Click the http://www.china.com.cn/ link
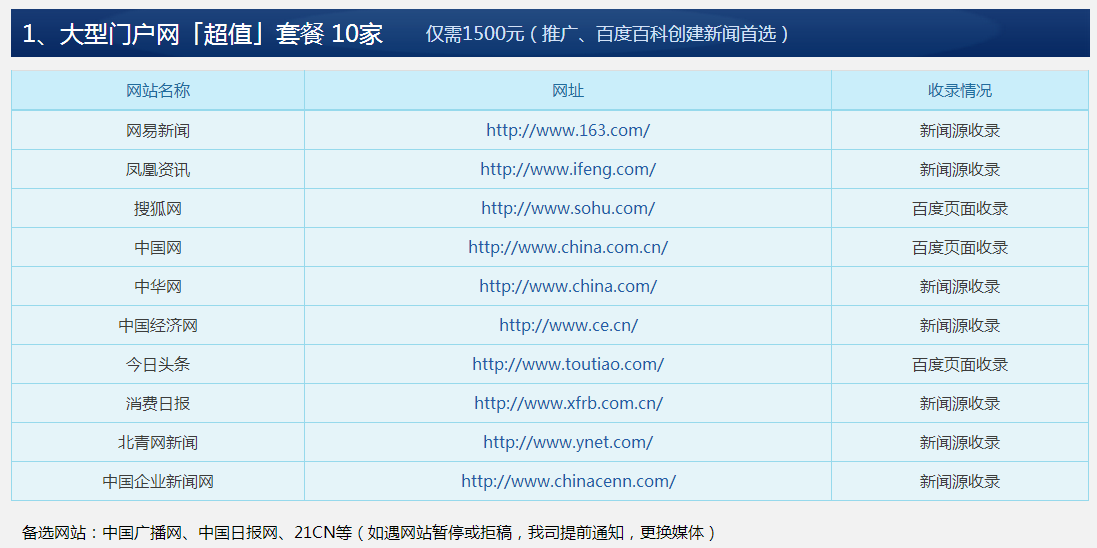The width and height of the screenshot is (1097, 548). [x=568, y=247]
